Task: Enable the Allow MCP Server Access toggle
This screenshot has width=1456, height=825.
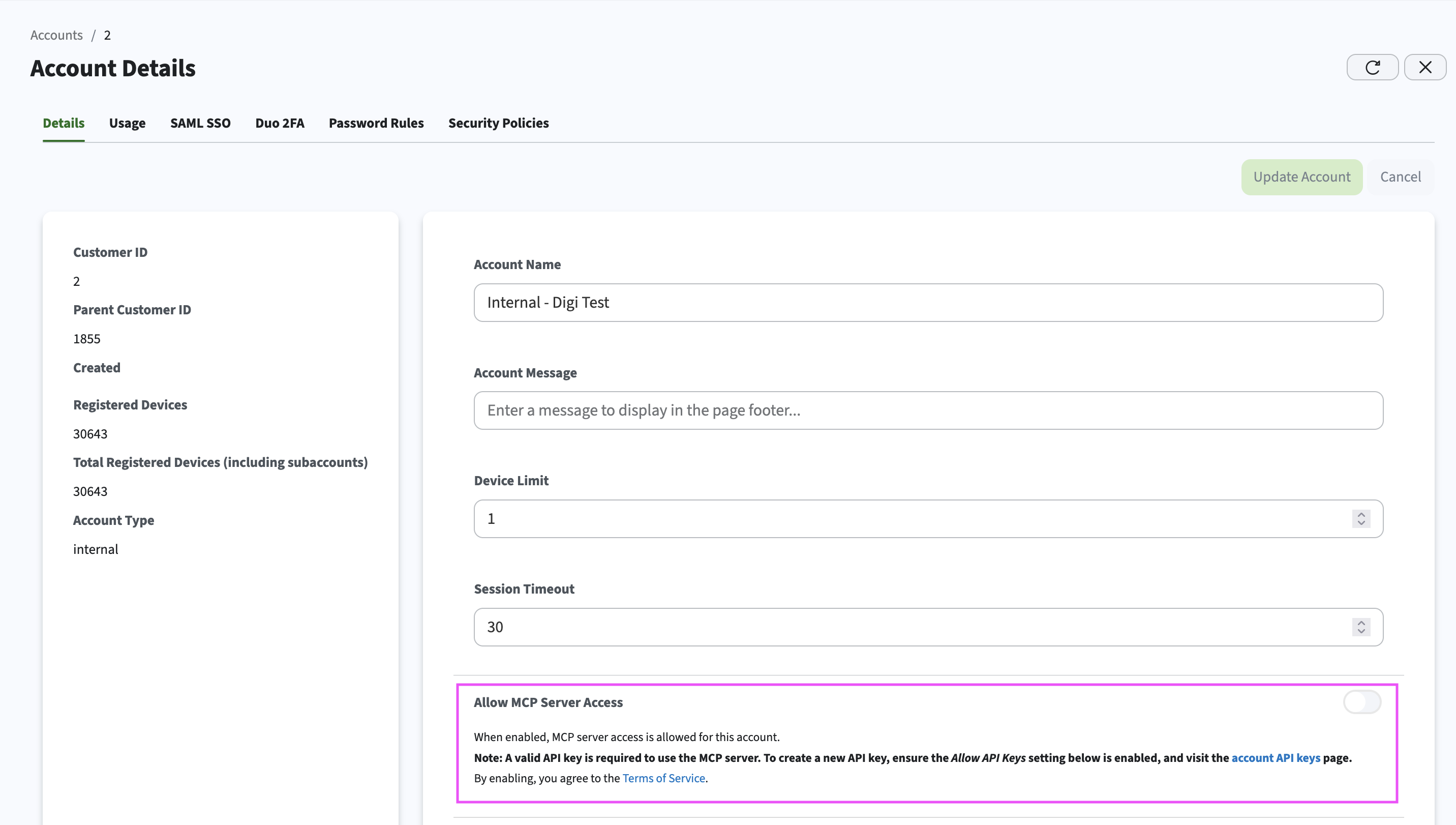Action: coord(1362,702)
